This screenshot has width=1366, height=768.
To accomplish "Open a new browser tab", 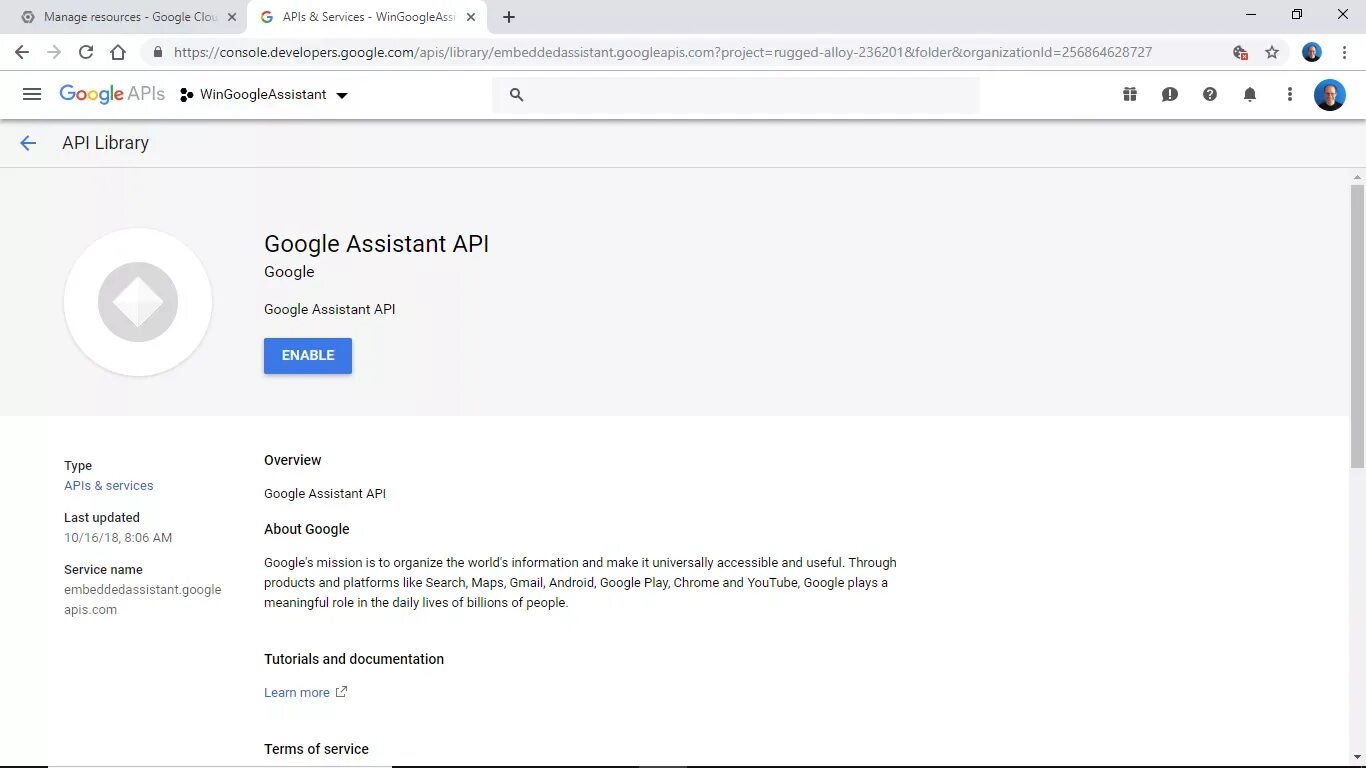I will point(509,17).
